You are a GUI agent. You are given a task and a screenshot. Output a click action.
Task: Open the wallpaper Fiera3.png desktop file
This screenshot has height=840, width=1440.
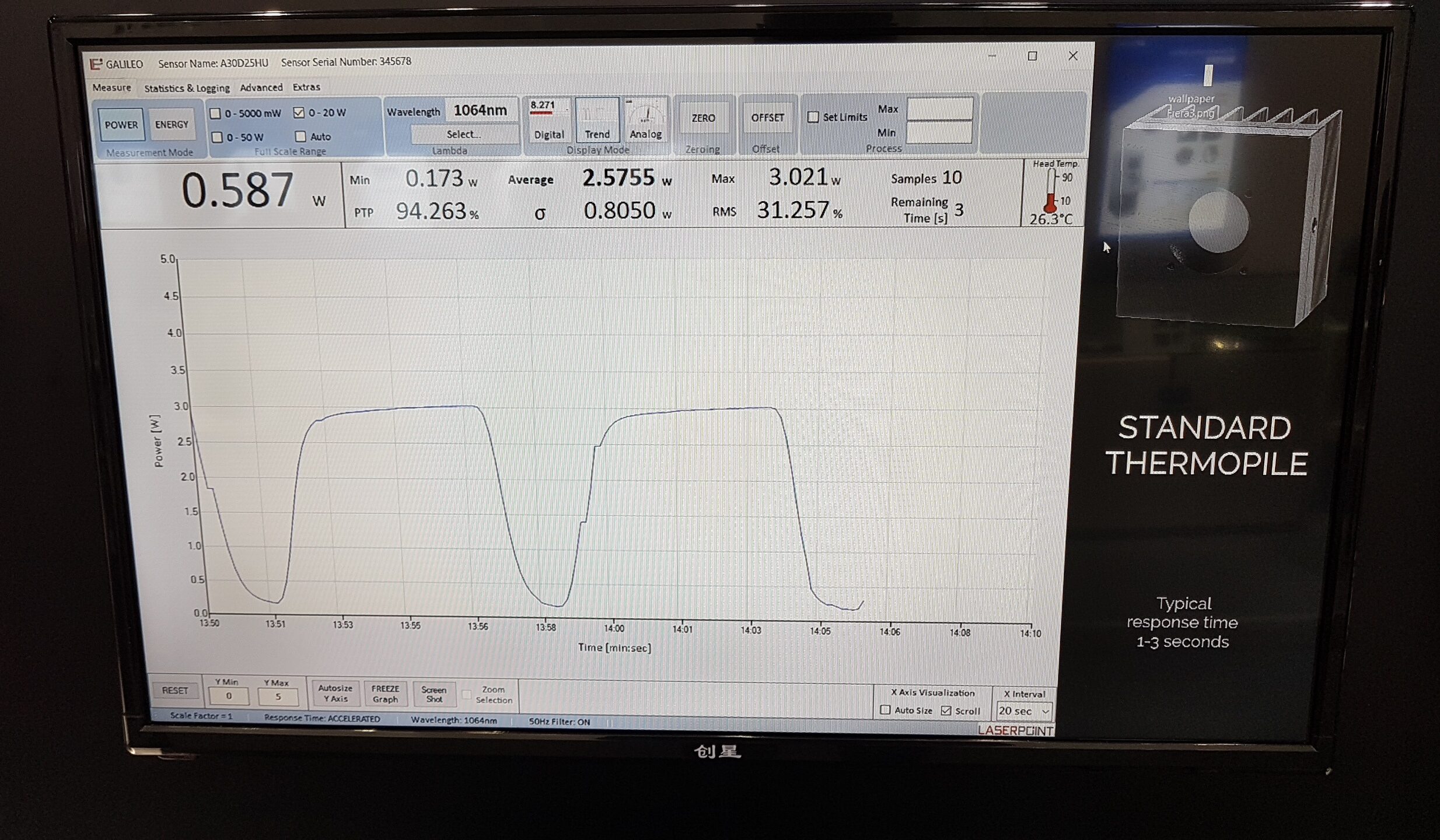click(1191, 92)
